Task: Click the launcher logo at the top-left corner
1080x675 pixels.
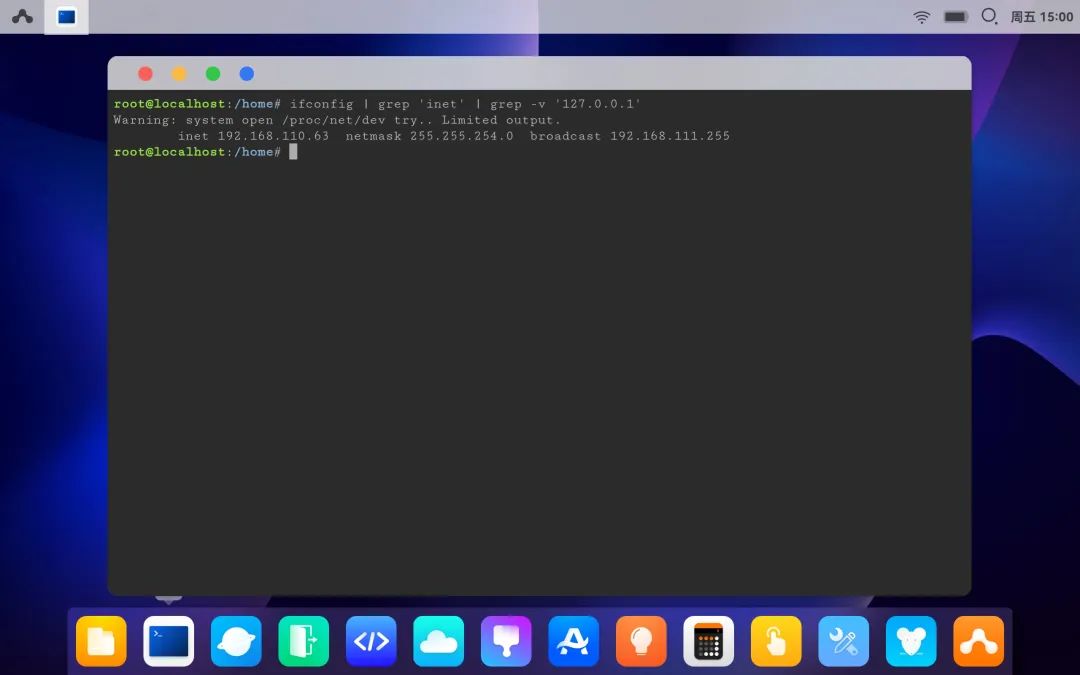Action: (x=22, y=16)
